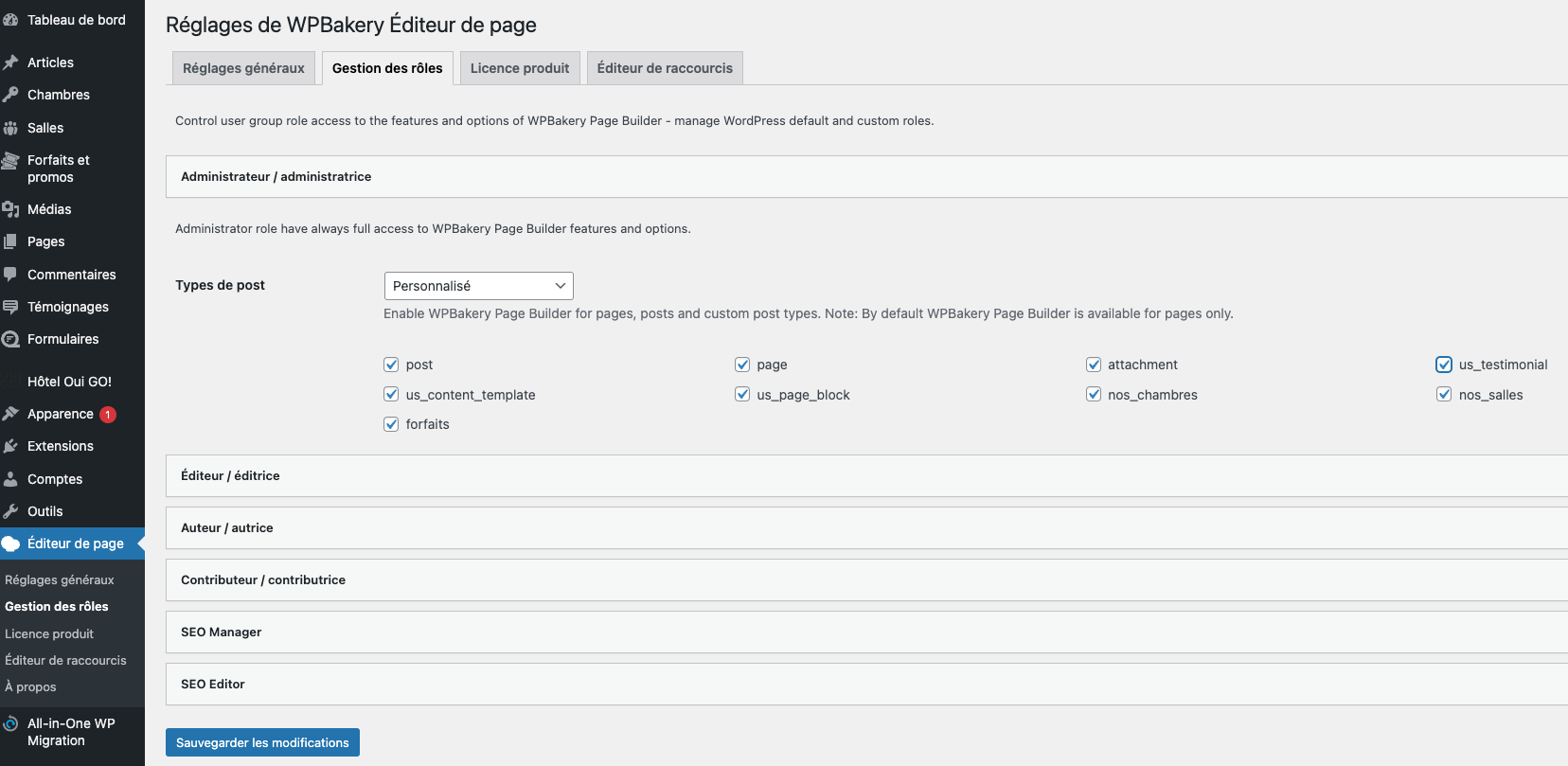Uncheck the us_testimonial checkbox
1568x766 pixels.
(x=1444, y=365)
